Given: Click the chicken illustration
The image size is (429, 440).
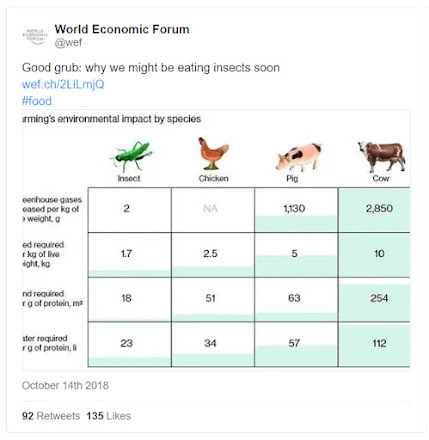Looking at the screenshot, I should point(213,153).
